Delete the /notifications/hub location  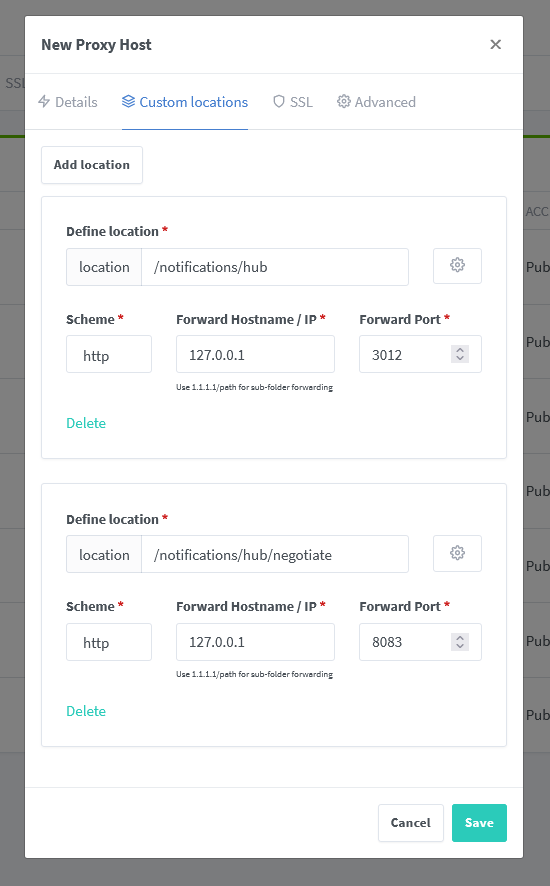coord(86,423)
